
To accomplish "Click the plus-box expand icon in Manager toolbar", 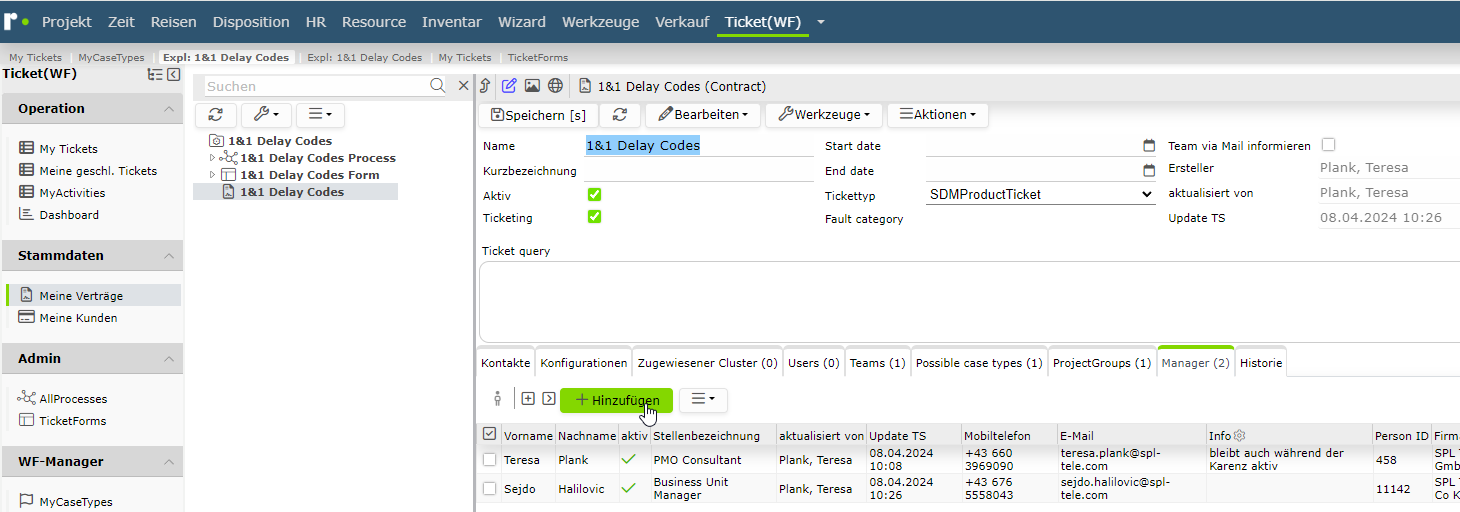I will pos(528,398).
